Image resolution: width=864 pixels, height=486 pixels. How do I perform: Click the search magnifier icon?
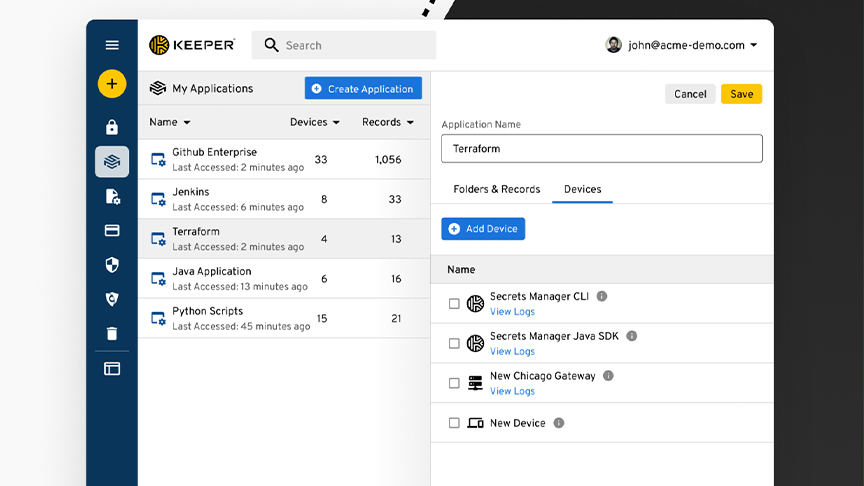[271, 45]
